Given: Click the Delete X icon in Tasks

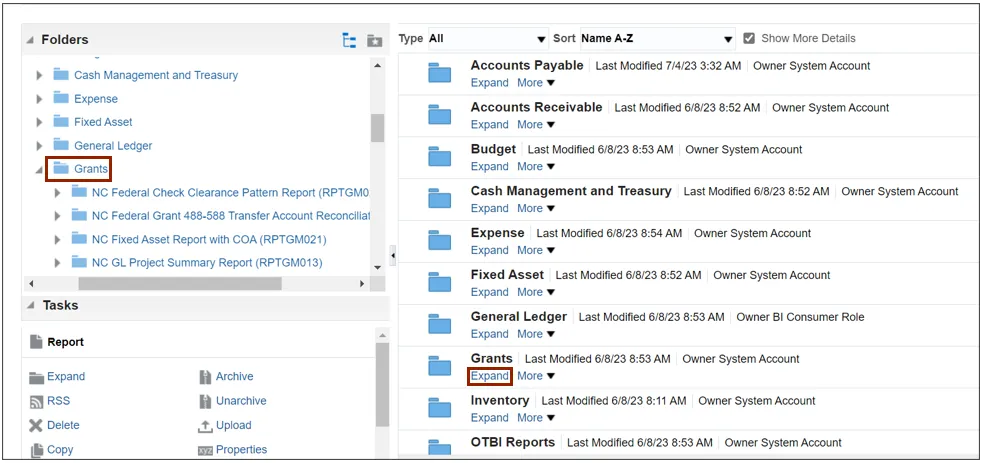Looking at the screenshot, I should tap(37, 426).
